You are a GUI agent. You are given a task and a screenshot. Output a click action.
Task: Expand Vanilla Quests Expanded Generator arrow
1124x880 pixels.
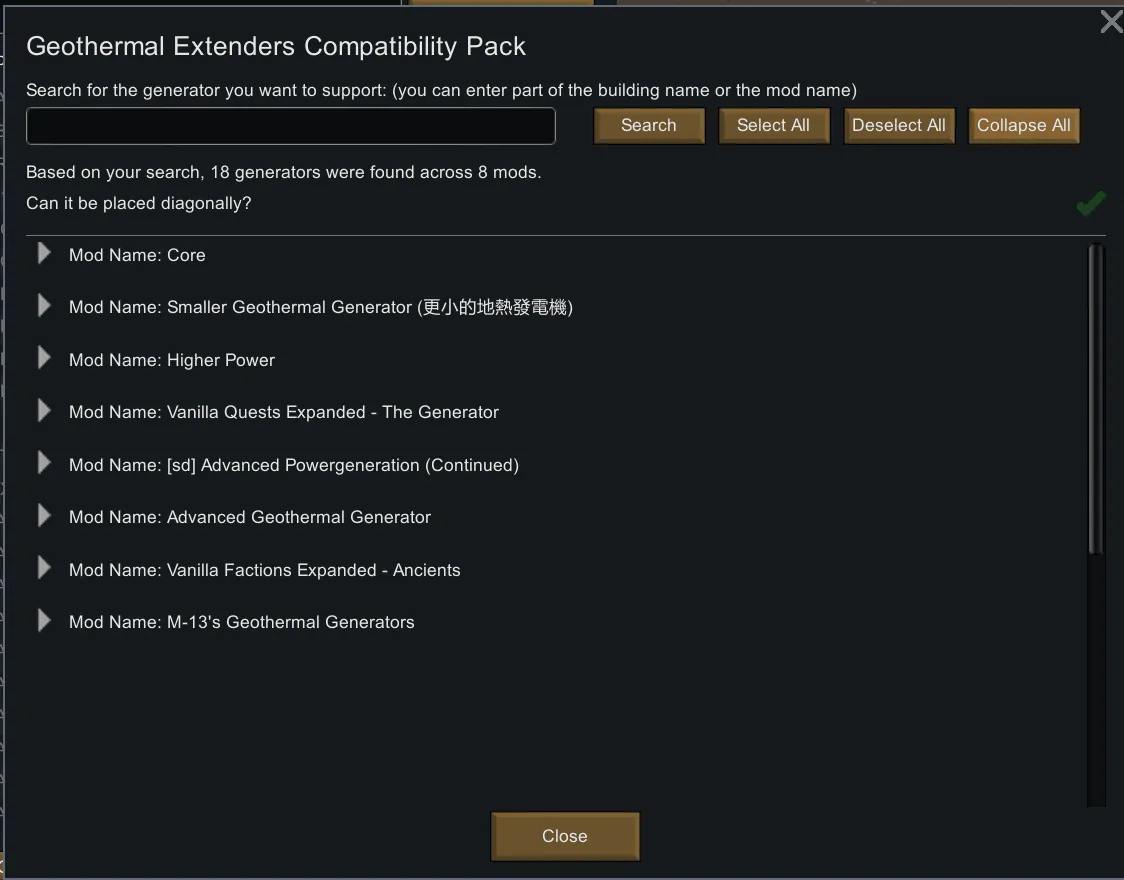pos(44,411)
